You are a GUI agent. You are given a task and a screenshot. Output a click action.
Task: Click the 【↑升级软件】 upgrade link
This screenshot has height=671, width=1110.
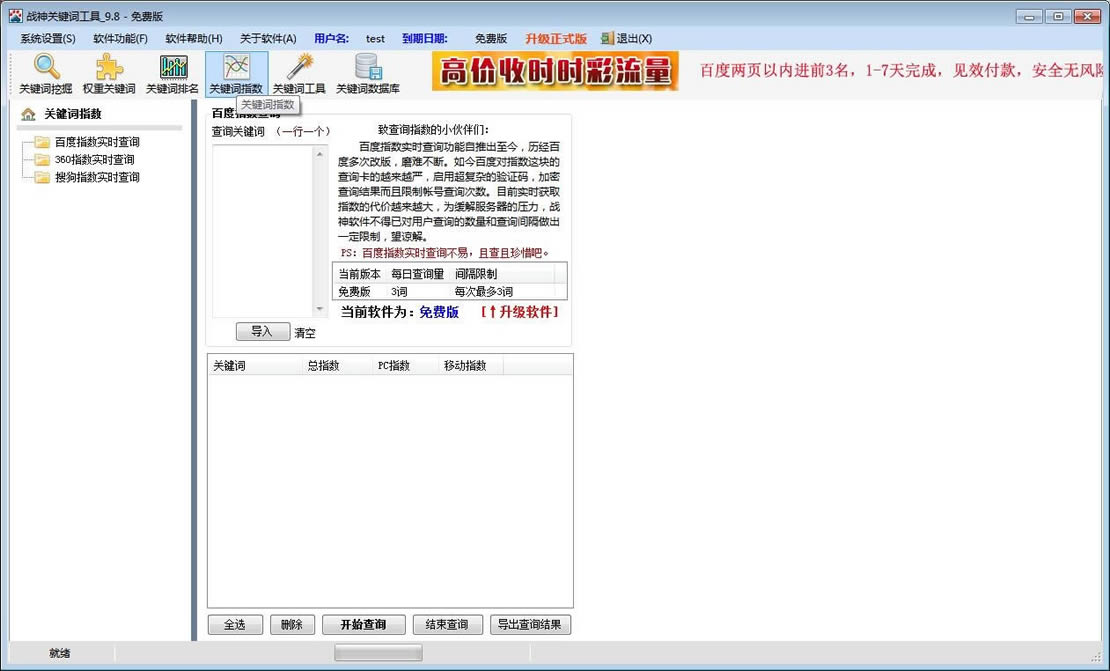[x=520, y=312]
